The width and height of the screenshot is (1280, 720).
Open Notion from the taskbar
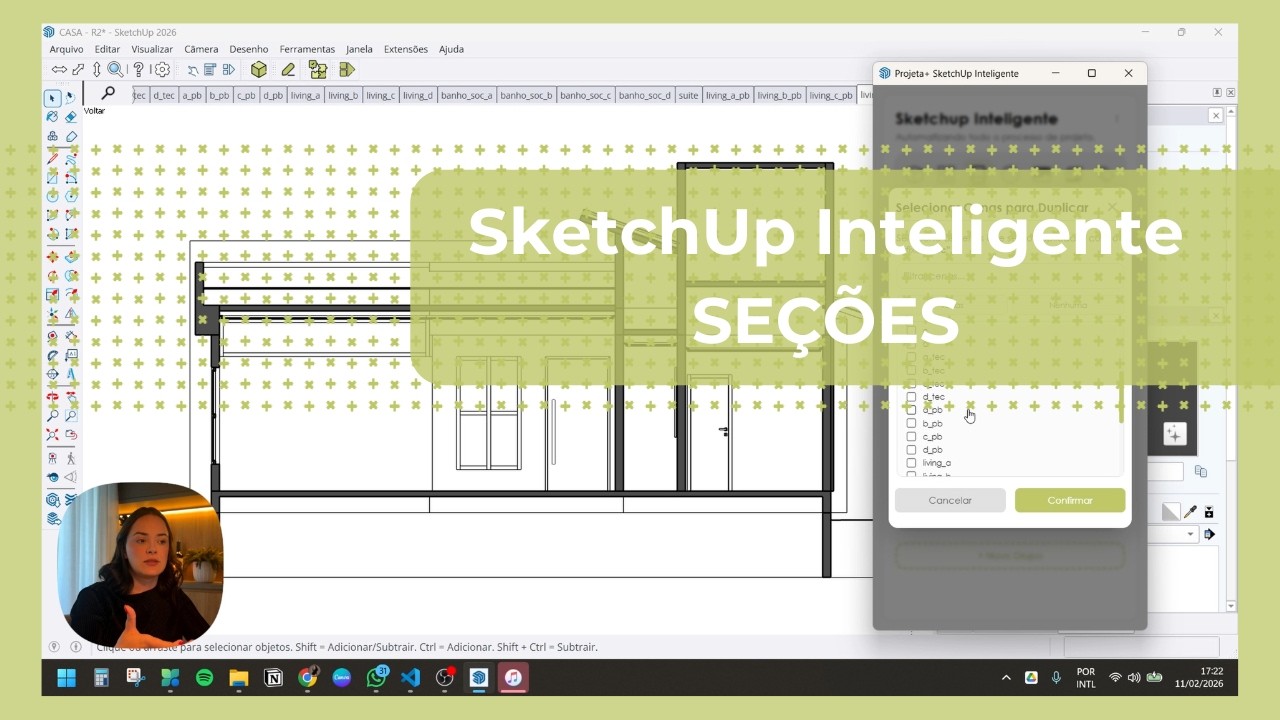pos(273,678)
